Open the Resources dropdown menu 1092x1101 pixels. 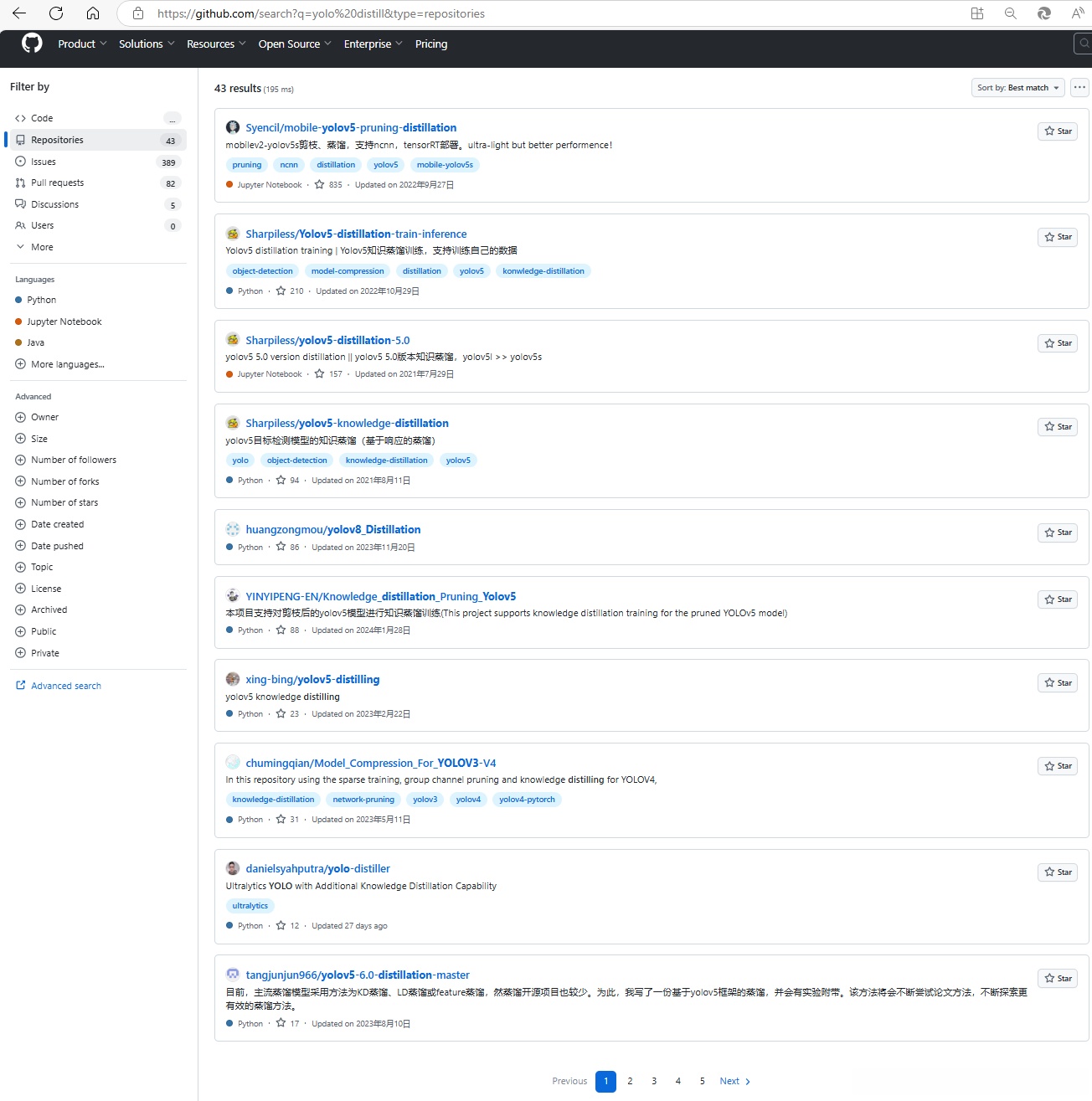pyautogui.click(x=216, y=44)
